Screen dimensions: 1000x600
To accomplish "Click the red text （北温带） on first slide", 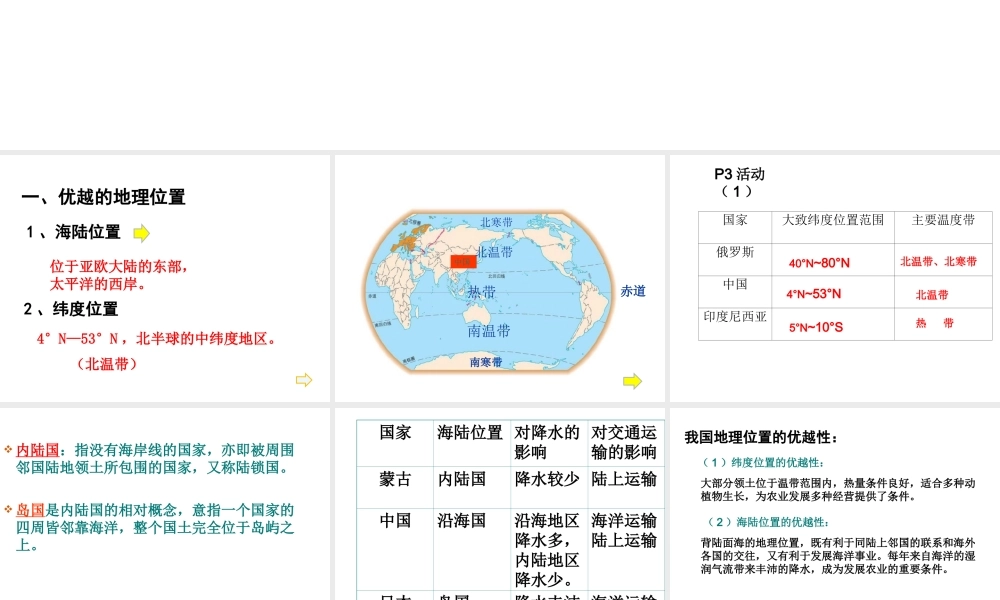I will click(x=107, y=364).
